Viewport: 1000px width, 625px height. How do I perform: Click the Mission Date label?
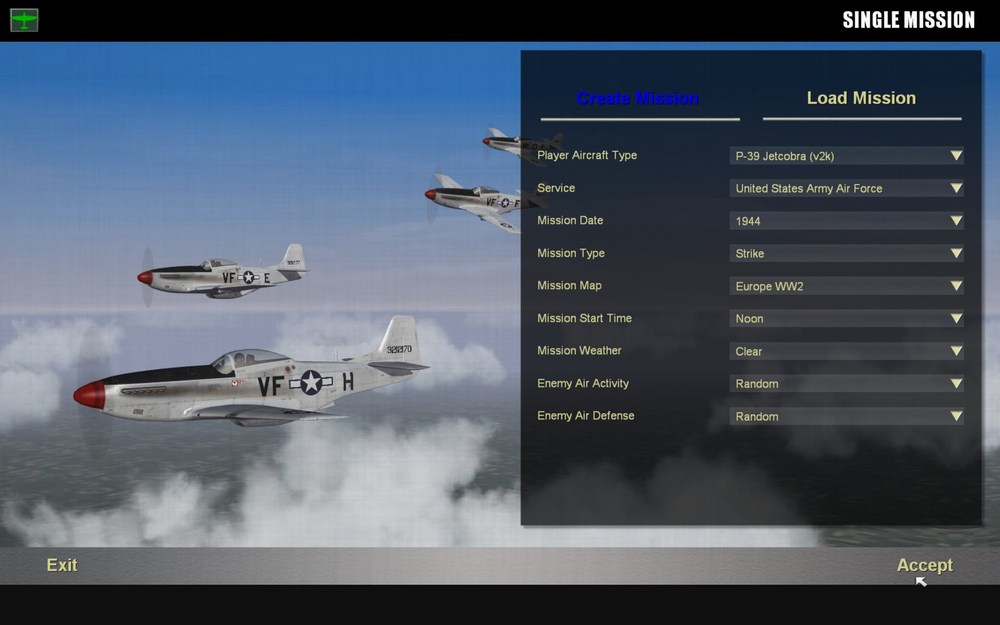pyautogui.click(x=570, y=220)
